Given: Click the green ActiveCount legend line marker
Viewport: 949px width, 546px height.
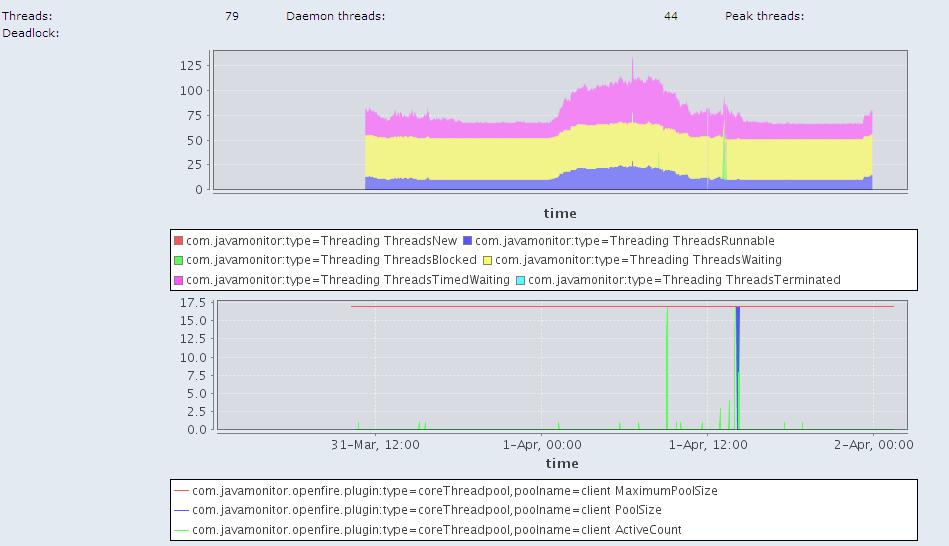Looking at the screenshot, I should click(x=181, y=530).
